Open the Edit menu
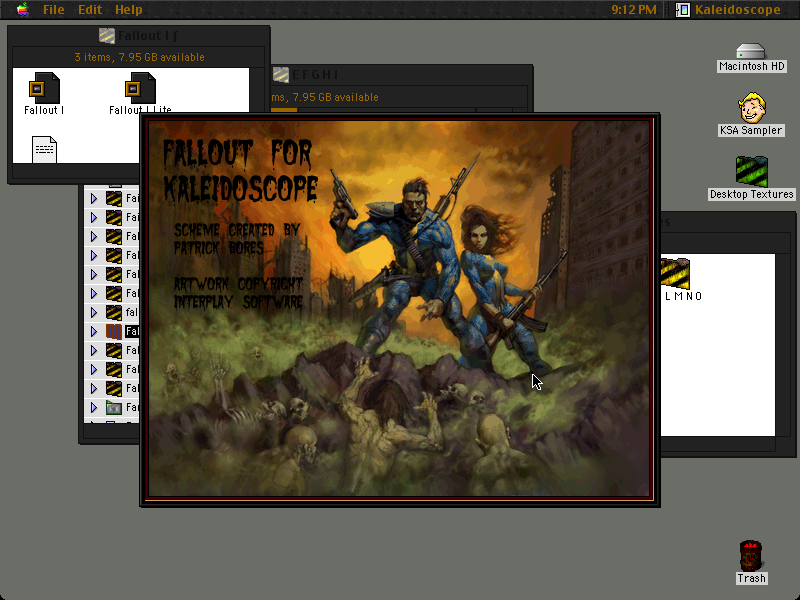The height and width of the screenshot is (600, 800). tap(90, 10)
